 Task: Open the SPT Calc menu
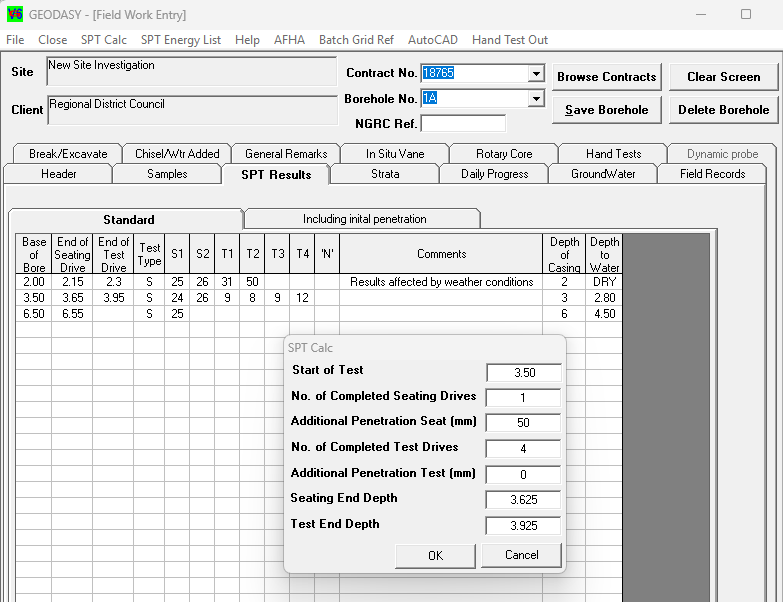coord(104,40)
